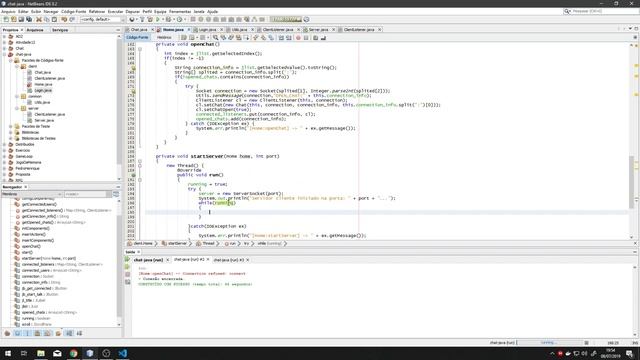This screenshot has height=360, width=640.
Task: Toggle show fields filter in Navigator bottom bar
Action: coord(18,333)
